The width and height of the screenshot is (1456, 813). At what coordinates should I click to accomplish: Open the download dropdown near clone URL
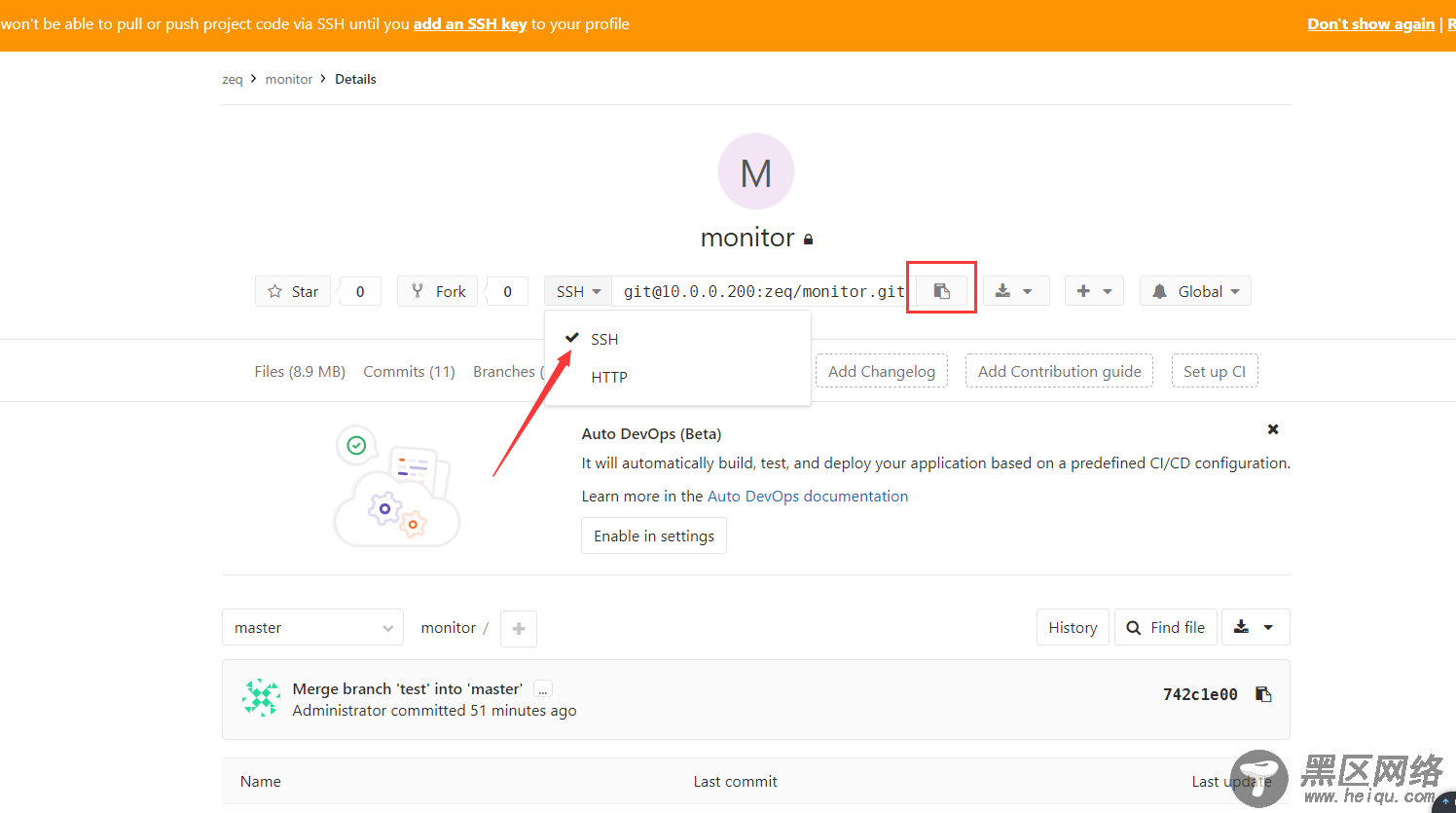pos(1016,291)
